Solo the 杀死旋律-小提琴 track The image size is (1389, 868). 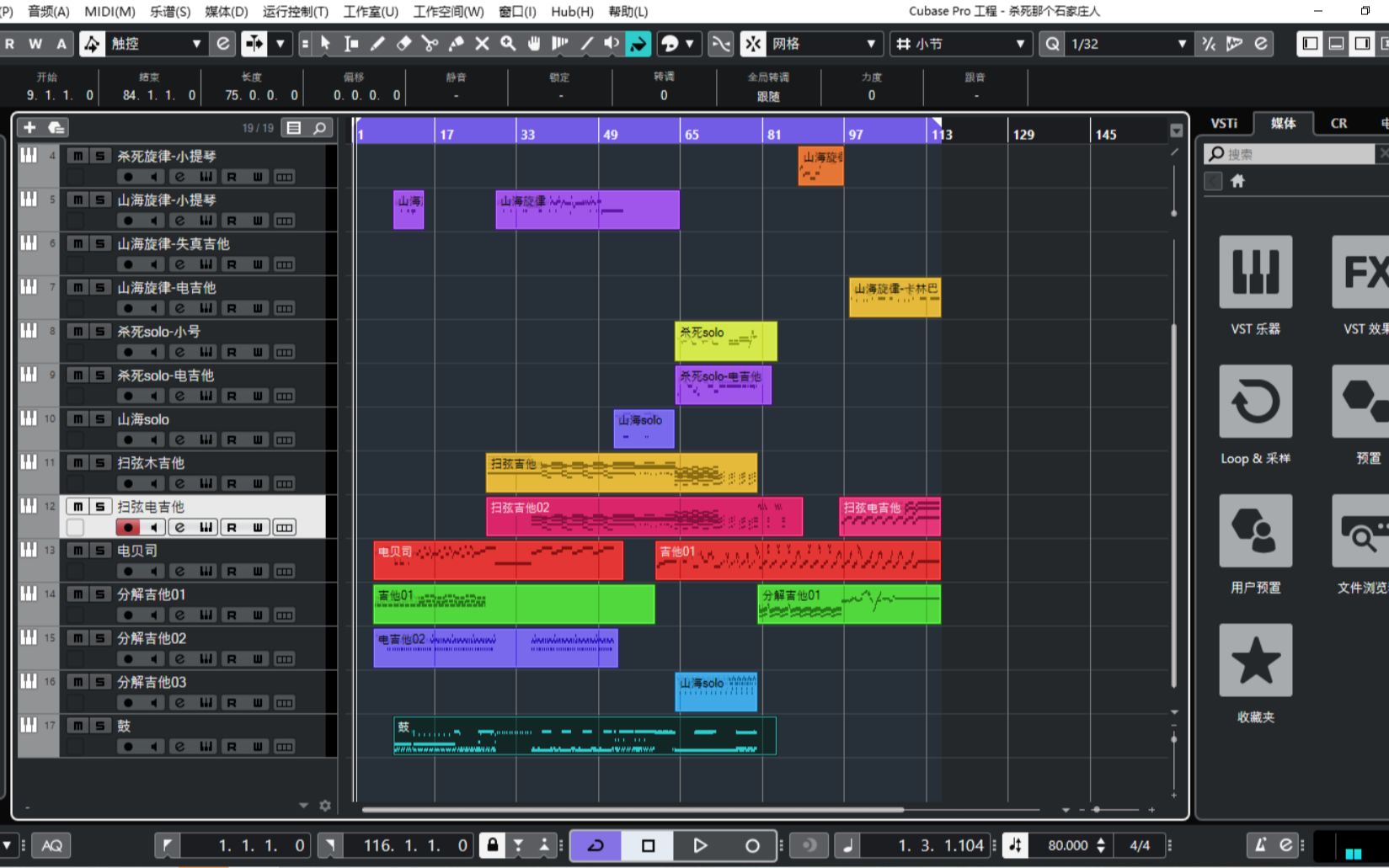click(x=99, y=157)
